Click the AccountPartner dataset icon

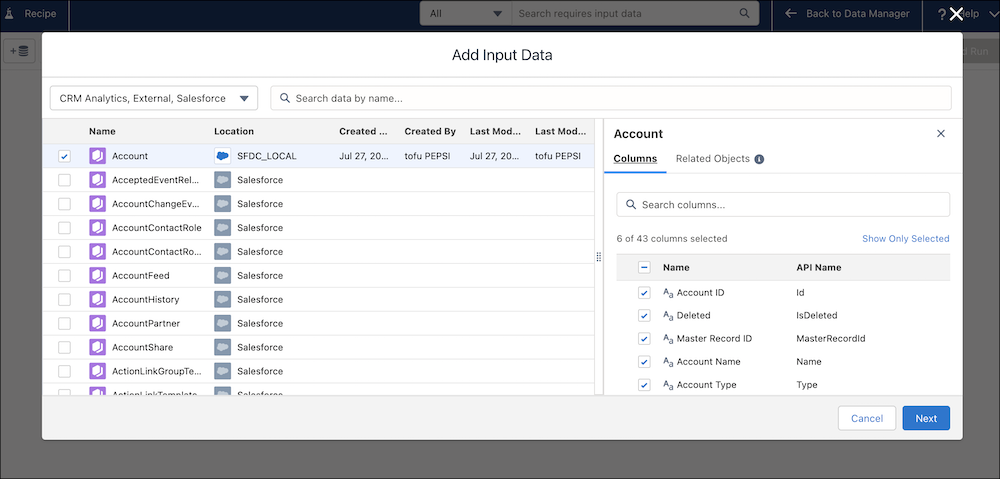(97, 323)
